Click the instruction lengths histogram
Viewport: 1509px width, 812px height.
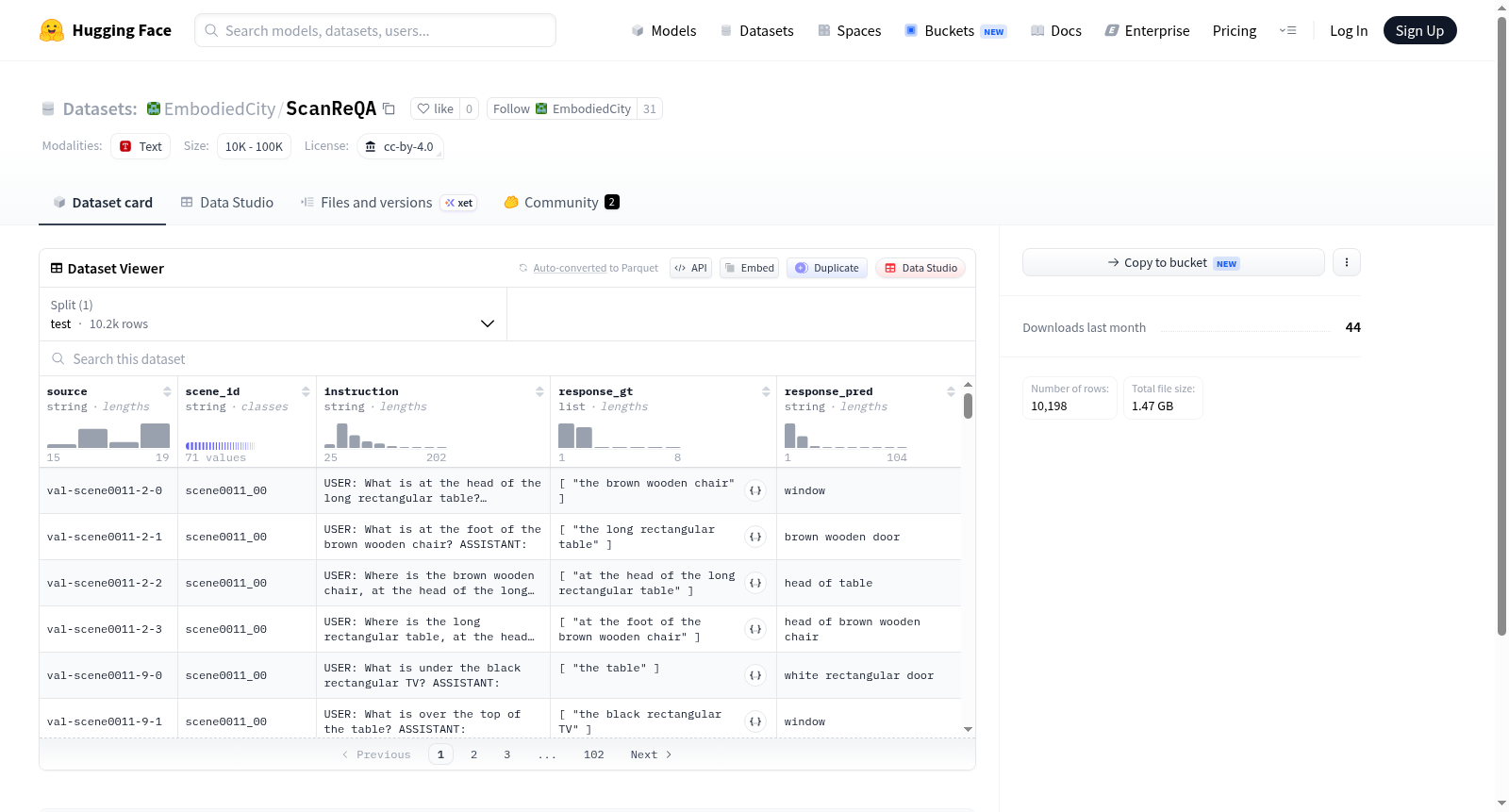coord(386,436)
